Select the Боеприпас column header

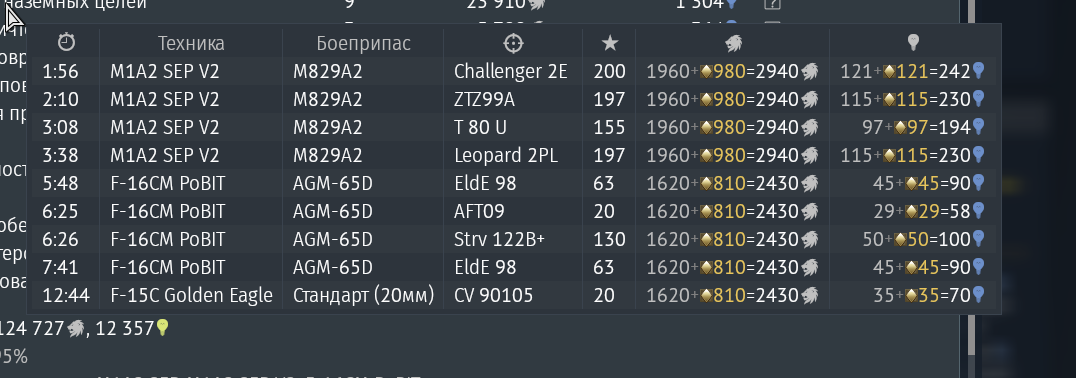364,43
